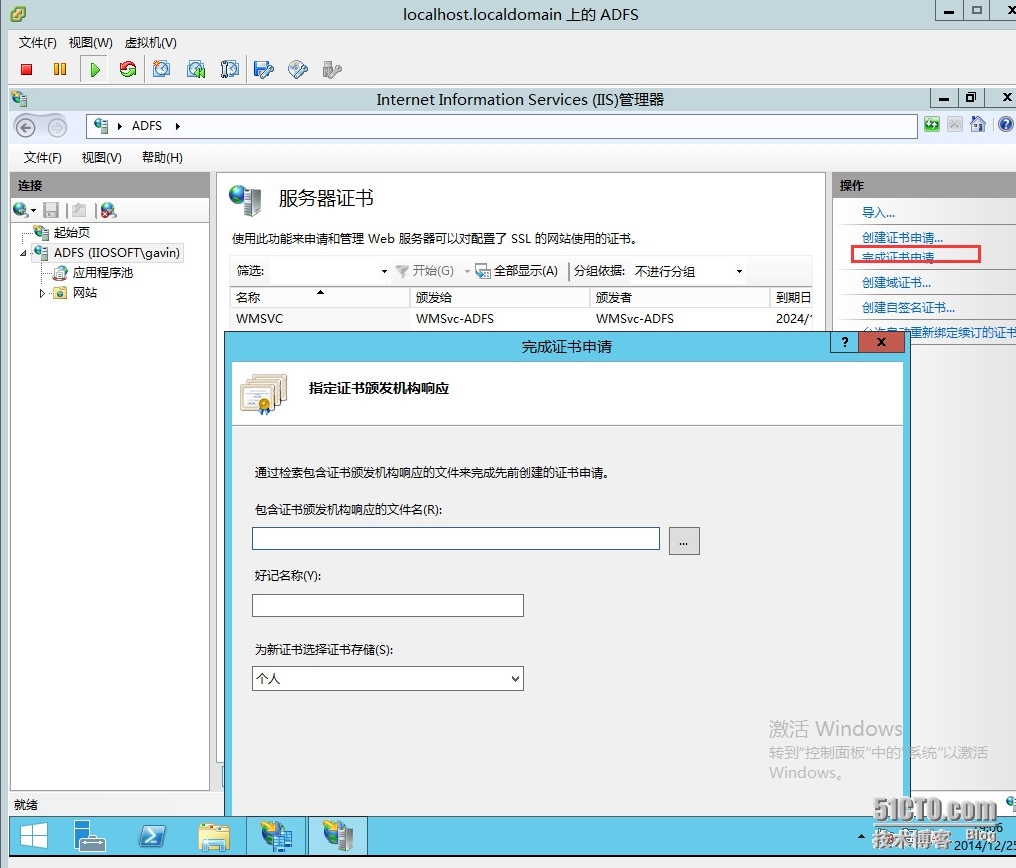1016x868 pixels.
Task: Sort by the 颁发给 column header
Action: pyautogui.click(x=500, y=297)
